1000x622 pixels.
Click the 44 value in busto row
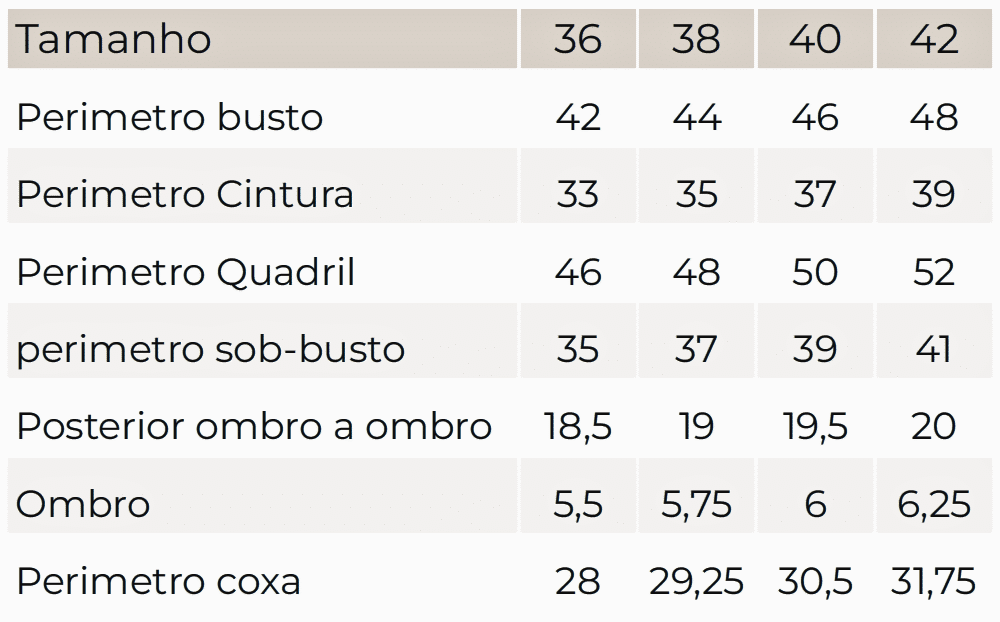tap(696, 118)
